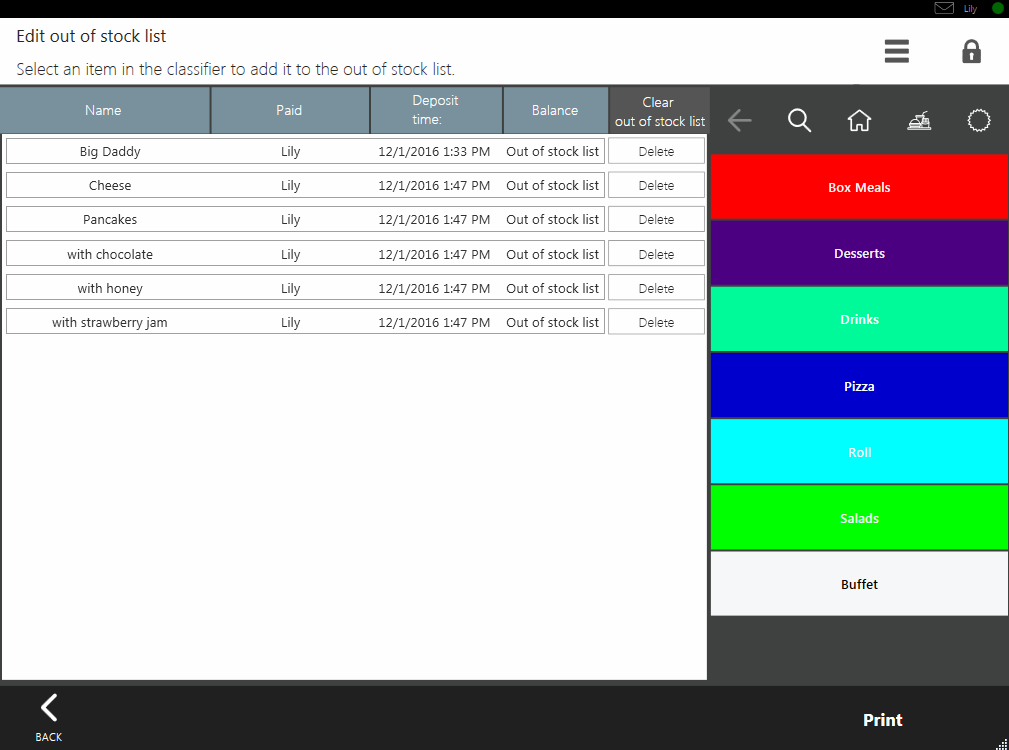Delete Big Daddy from out of stock list
Screen dimensions: 1009x750
pos(656,152)
